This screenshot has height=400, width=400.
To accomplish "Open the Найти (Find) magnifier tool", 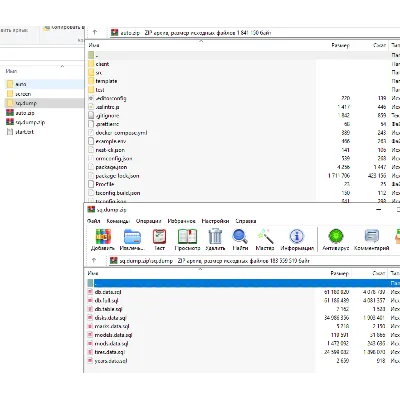I will (x=240, y=240).
